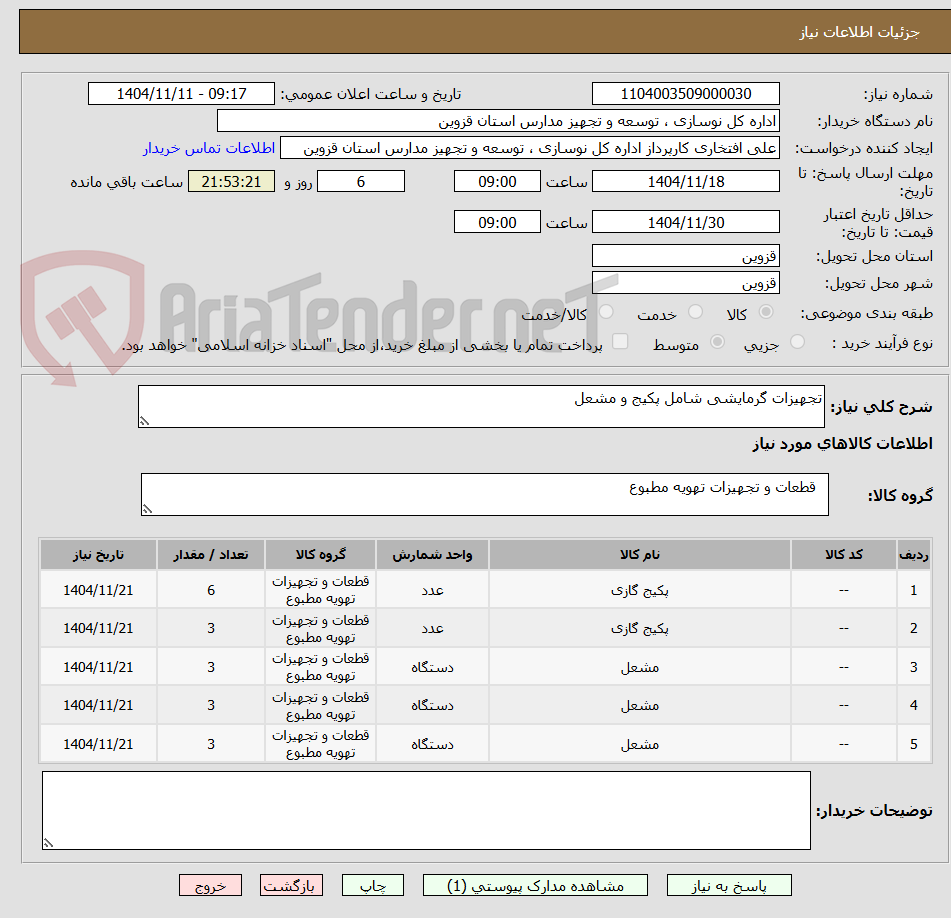The image size is (951, 918).
Task: Click the 'پاسخ به نیاز' button
Action: [729, 885]
